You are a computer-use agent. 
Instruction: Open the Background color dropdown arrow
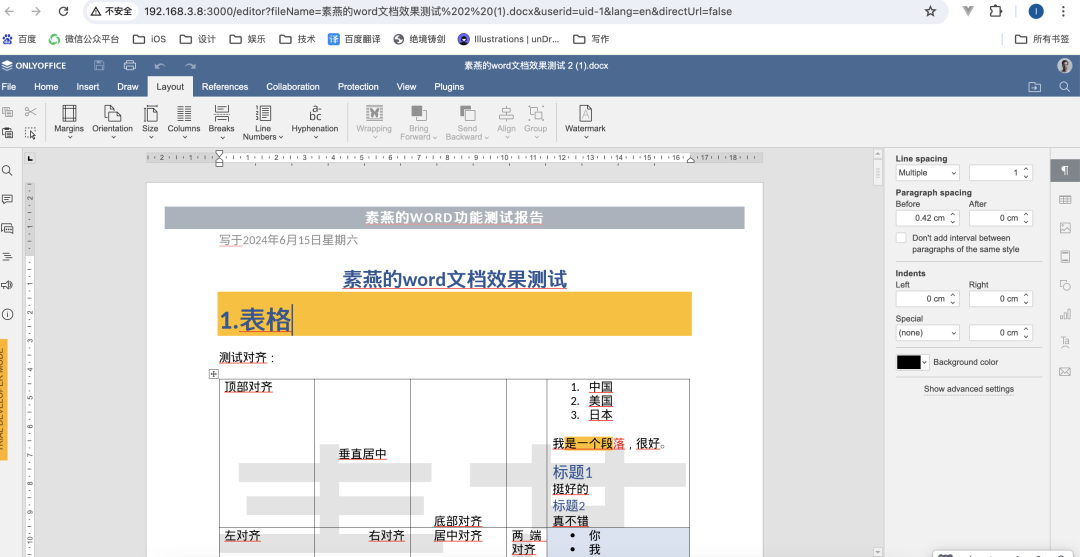(x=924, y=362)
